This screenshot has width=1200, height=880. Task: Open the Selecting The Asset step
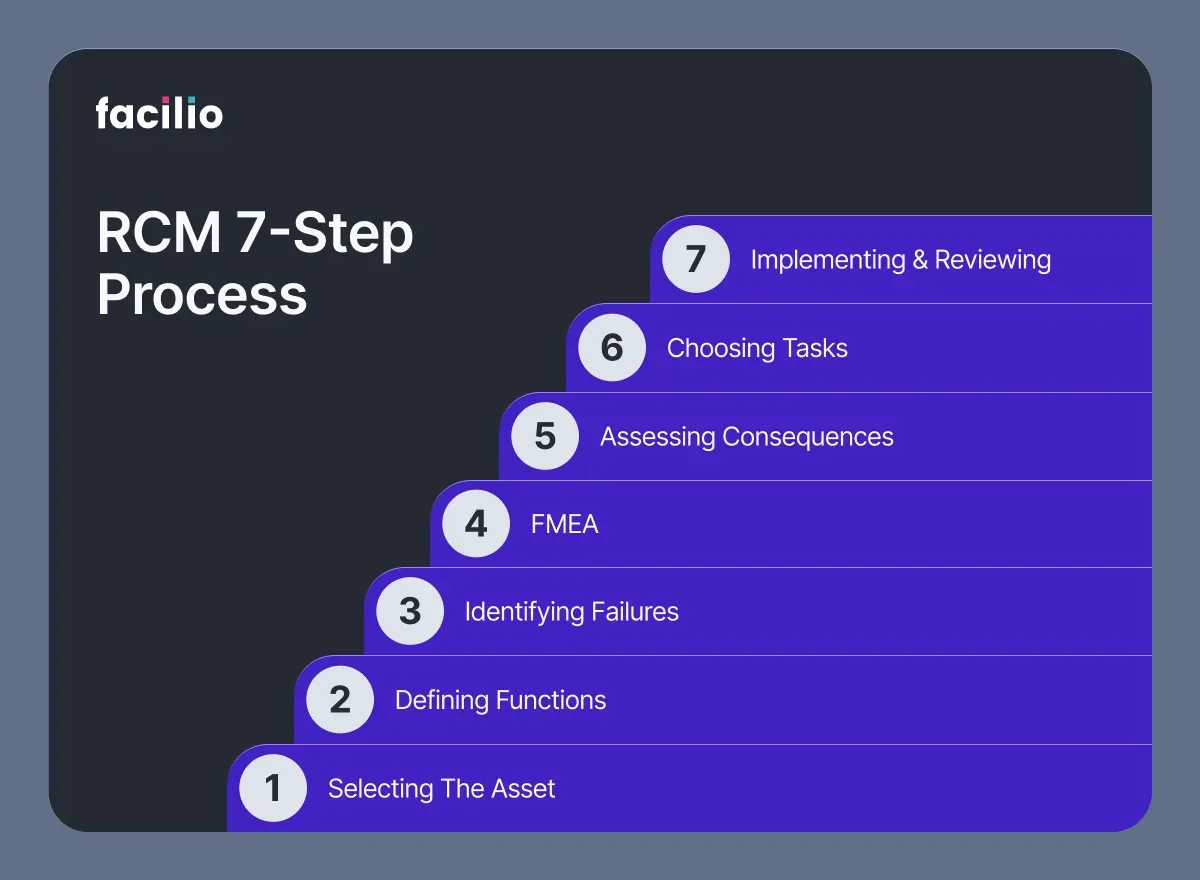point(441,788)
